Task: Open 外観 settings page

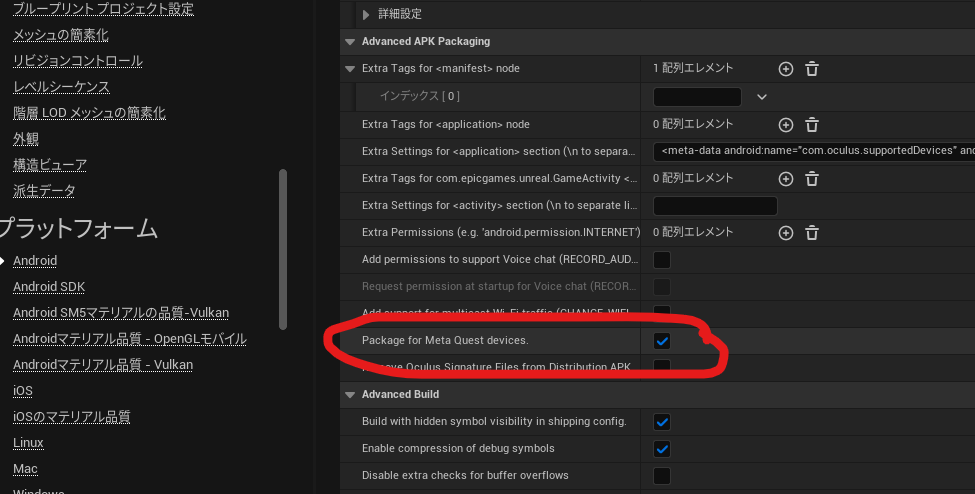Action: tap(25, 139)
